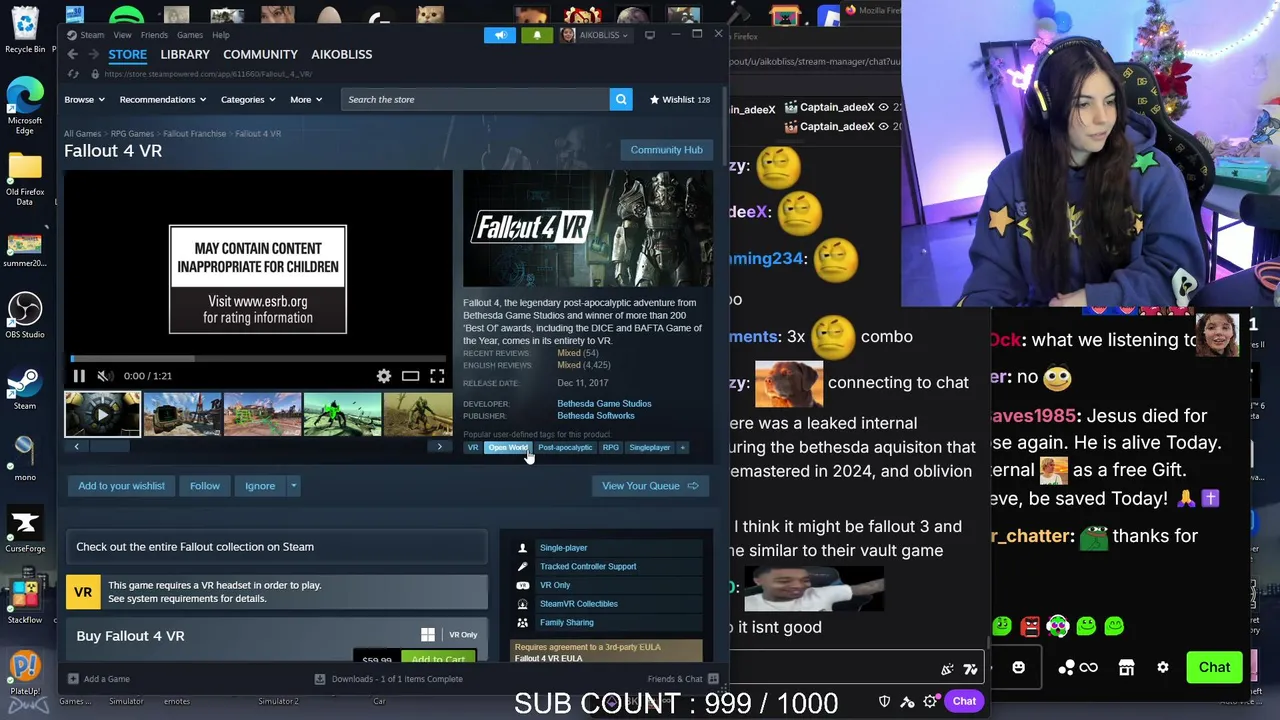Click Add to your wishlist

pyautogui.click(x=121, y=486)
